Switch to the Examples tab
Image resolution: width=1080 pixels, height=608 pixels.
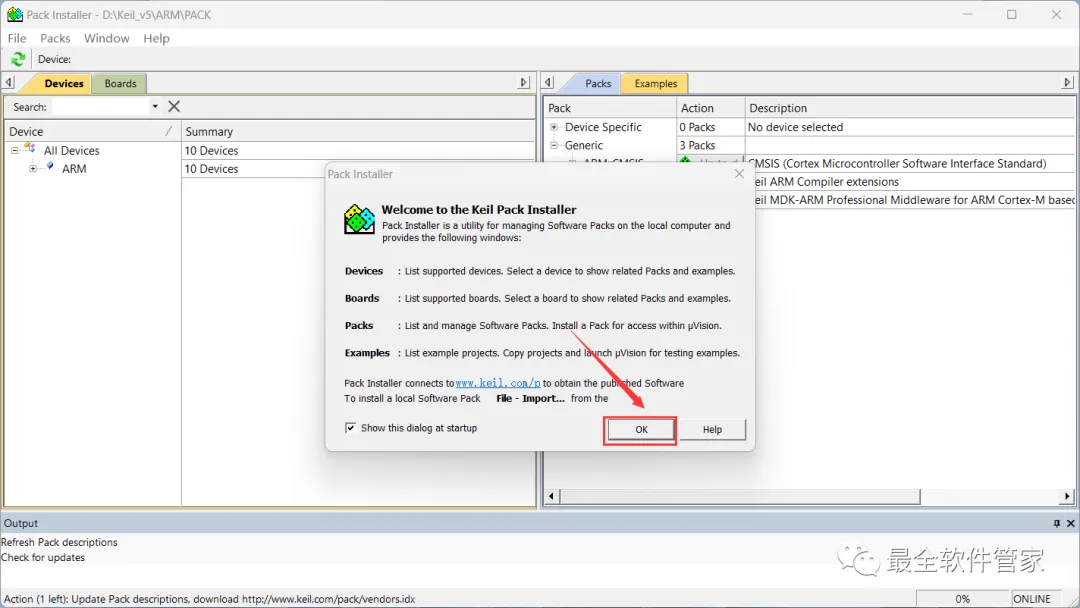tap(656, 83)
